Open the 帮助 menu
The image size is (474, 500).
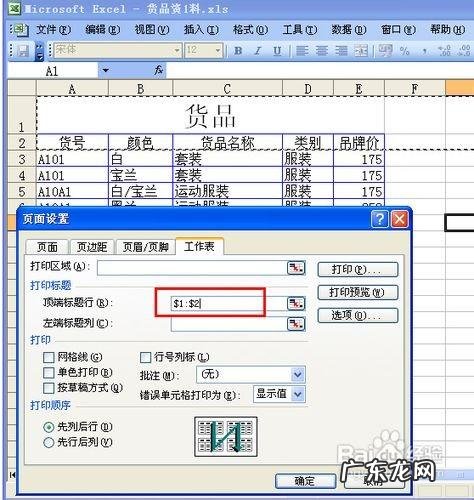(447, 30)
